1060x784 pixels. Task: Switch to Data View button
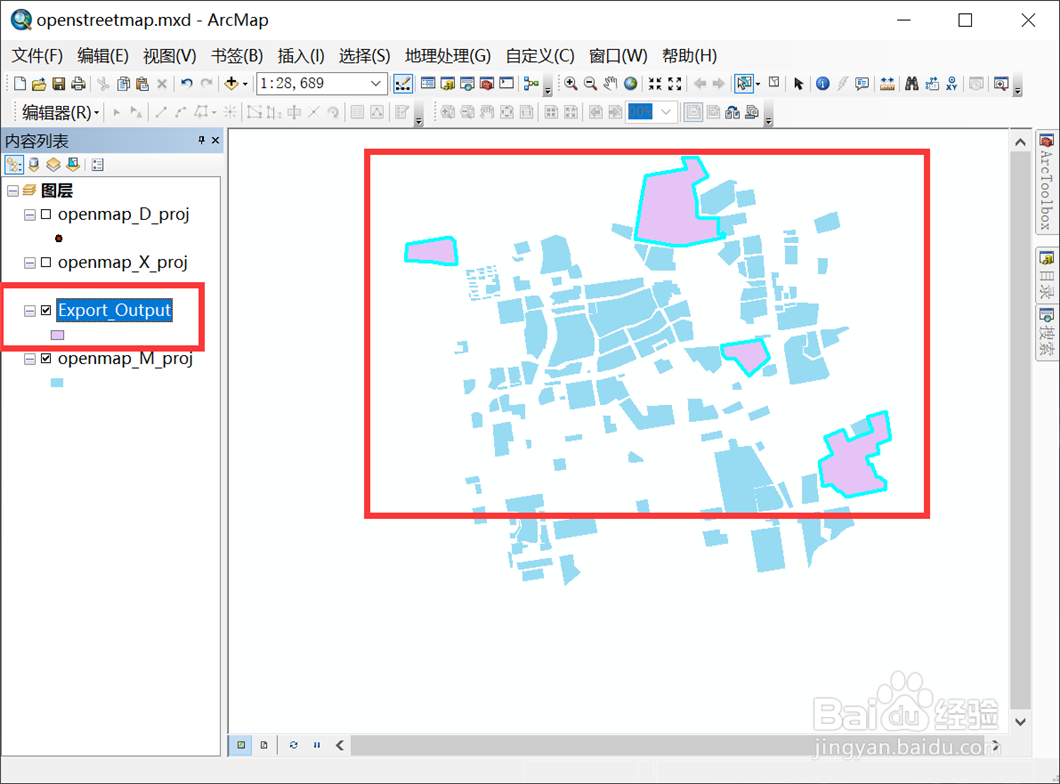point(241,745)
